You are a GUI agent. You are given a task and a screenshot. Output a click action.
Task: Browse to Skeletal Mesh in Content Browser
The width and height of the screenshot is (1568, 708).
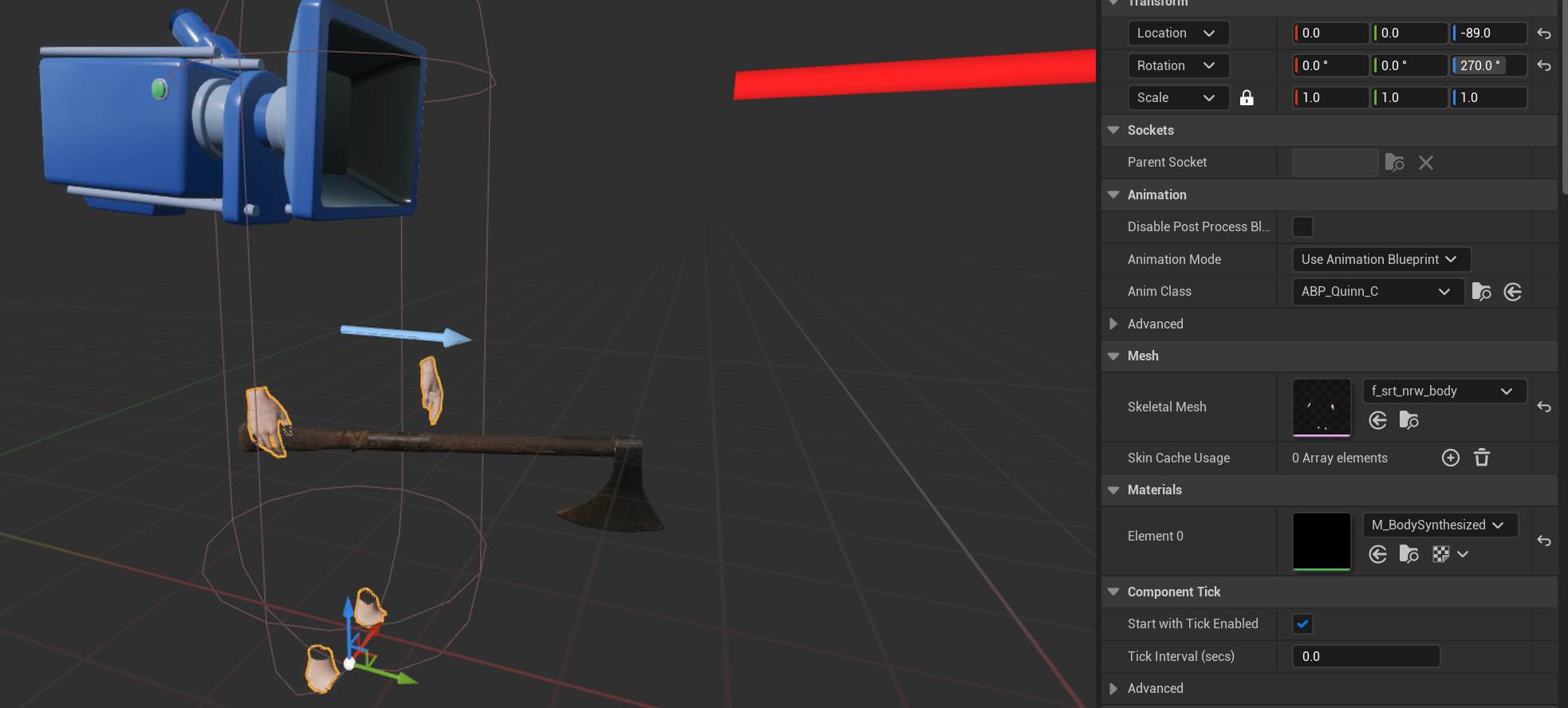[x=1408, y=420]
